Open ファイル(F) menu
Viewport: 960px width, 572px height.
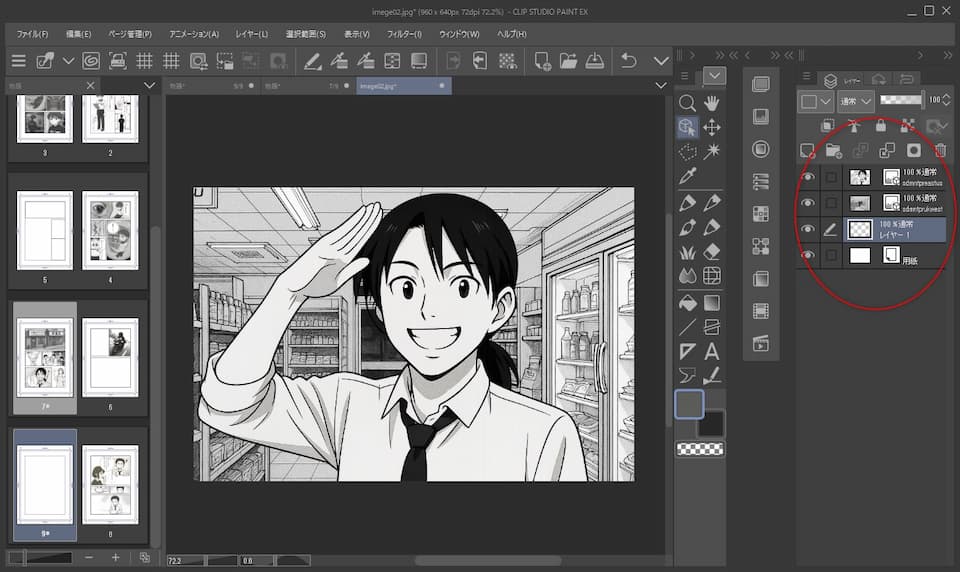(32, 34)
